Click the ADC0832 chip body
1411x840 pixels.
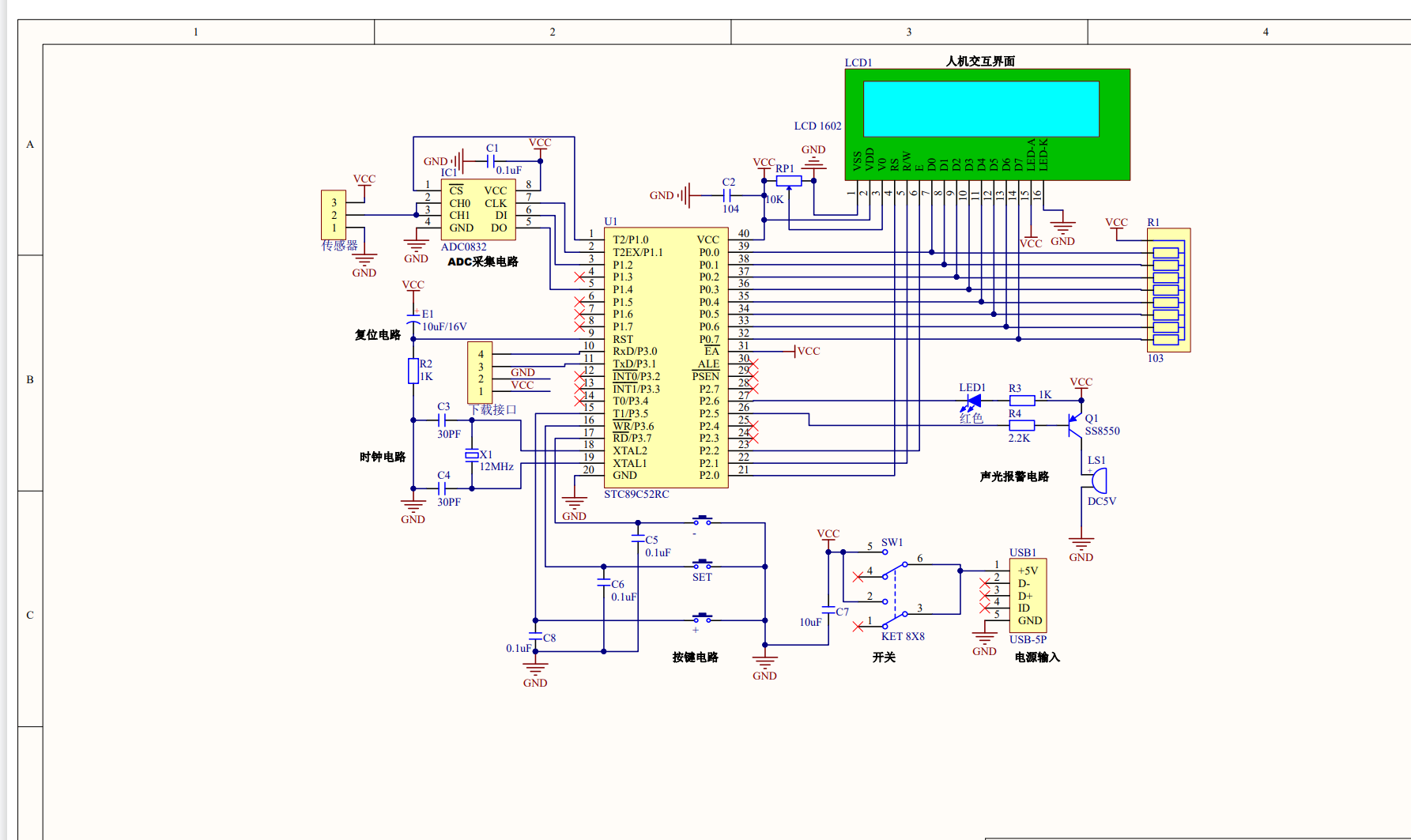(x=477, y=209)
